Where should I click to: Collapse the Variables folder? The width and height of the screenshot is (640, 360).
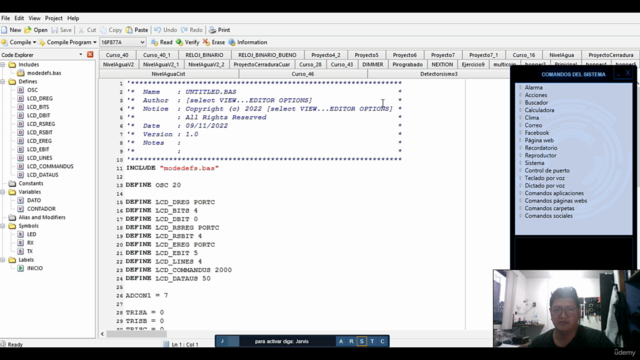pyautogui.click(x=3, y=192)
